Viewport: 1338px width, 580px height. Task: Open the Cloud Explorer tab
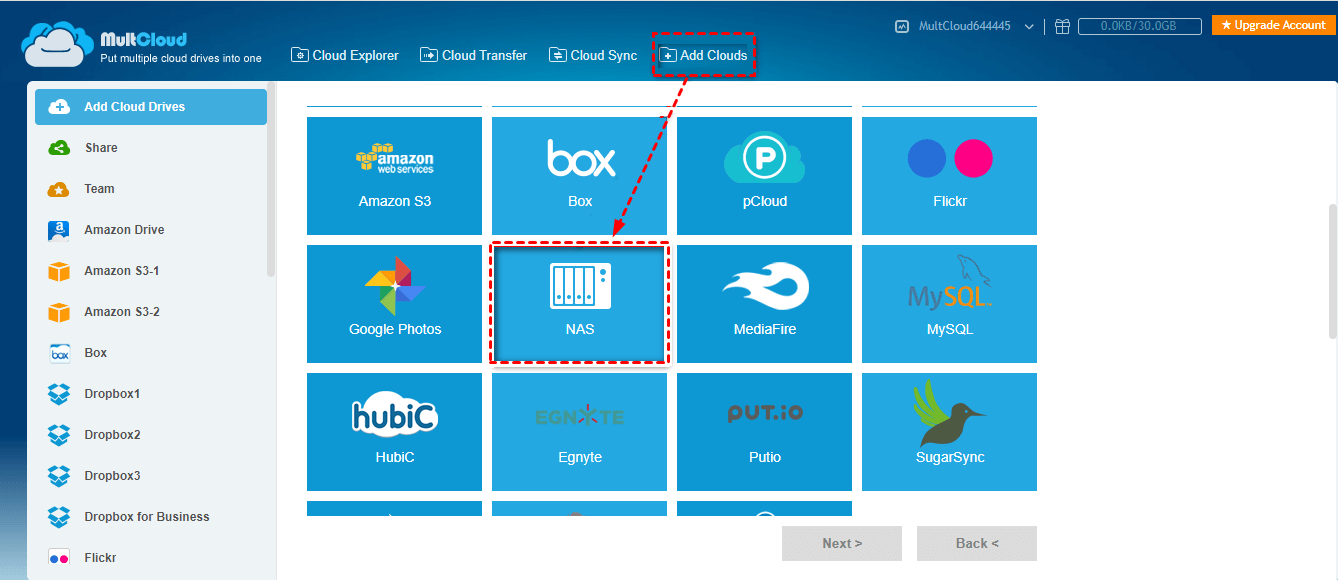point(345,55)
